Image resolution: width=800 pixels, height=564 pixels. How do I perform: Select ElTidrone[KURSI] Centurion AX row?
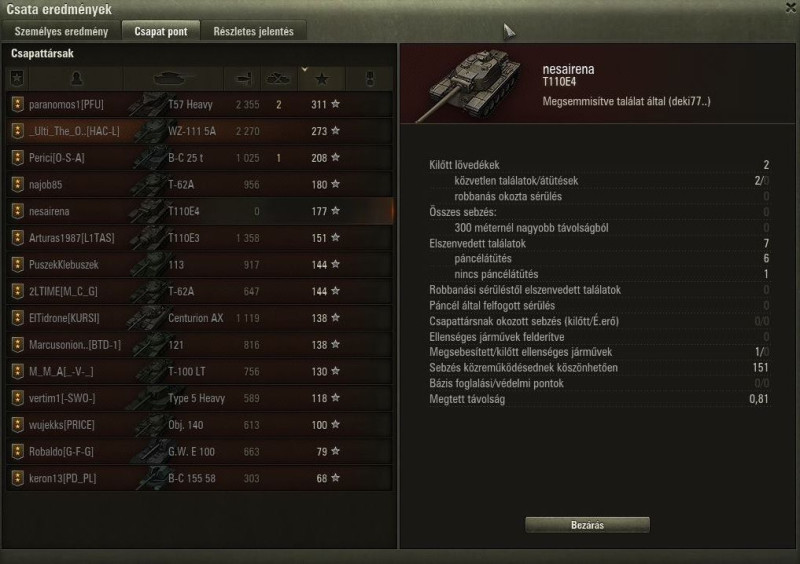200,318
